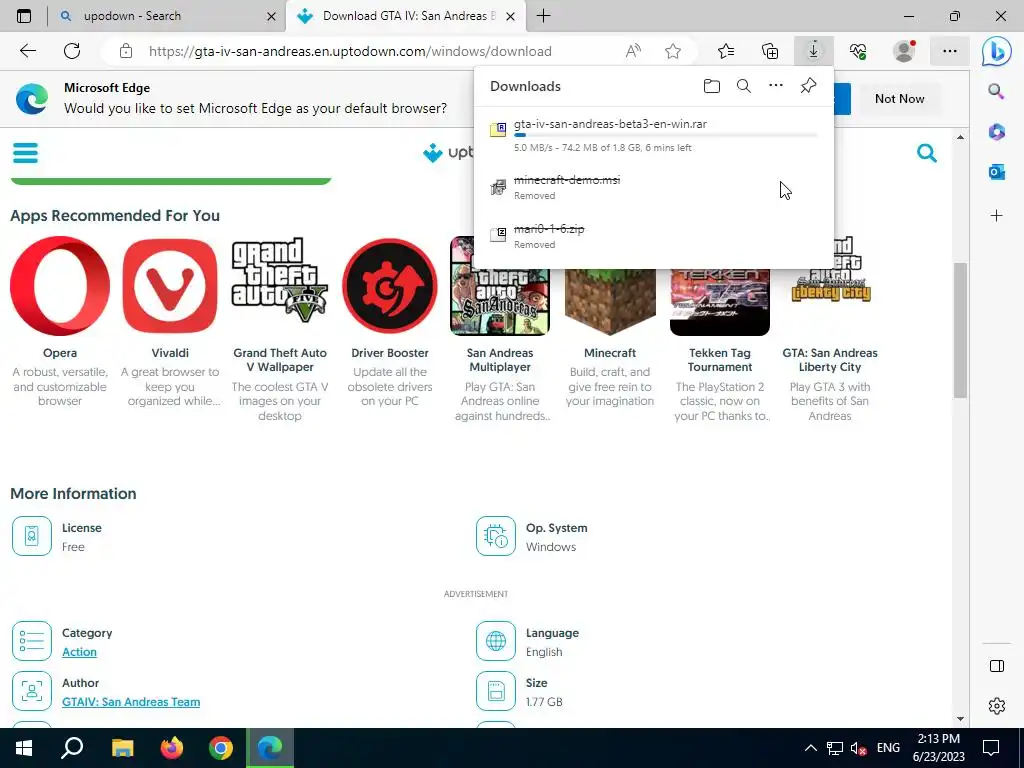1024x768 pixels.
Task: Open GTAIV: San Andreas Team author link
Action: [131, 702]
